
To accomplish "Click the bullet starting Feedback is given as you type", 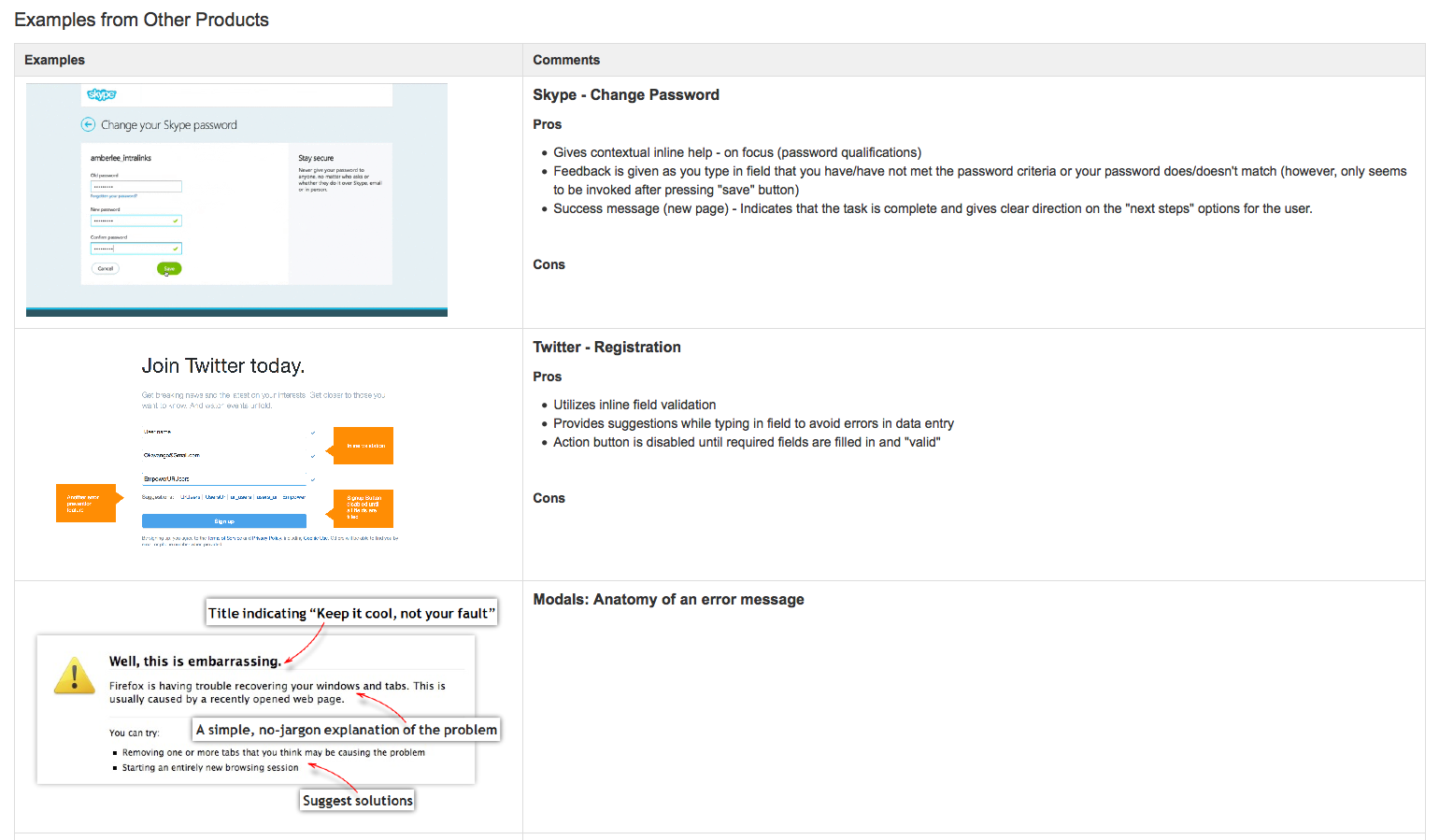I will [x=980, y=180].
